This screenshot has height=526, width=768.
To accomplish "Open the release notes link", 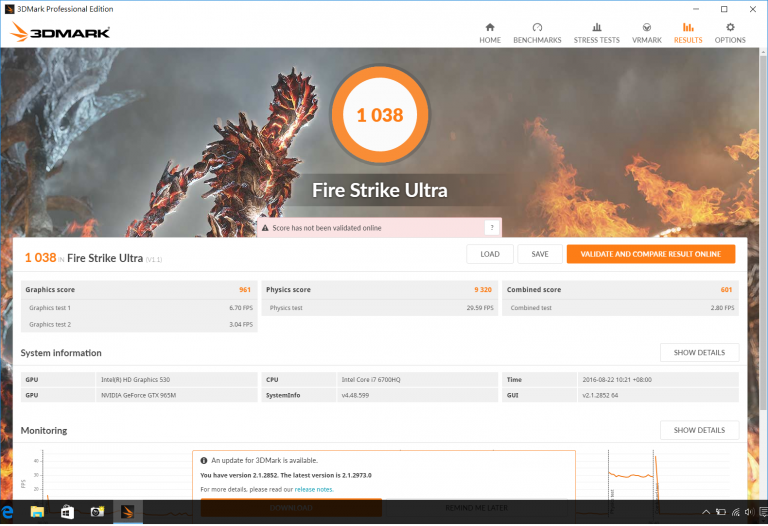I will pos(313,489).
